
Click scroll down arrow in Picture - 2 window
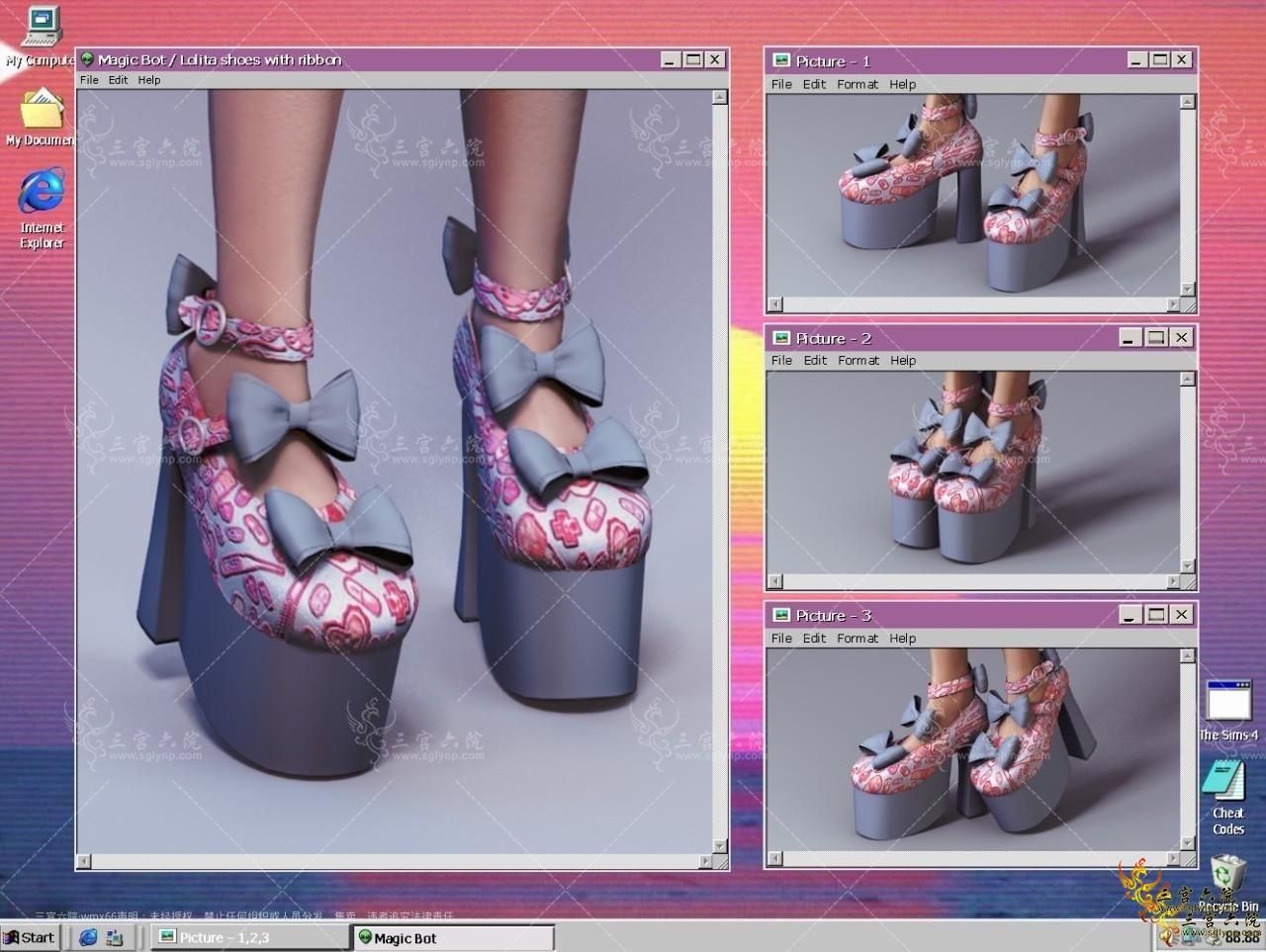pos(1188,566)
